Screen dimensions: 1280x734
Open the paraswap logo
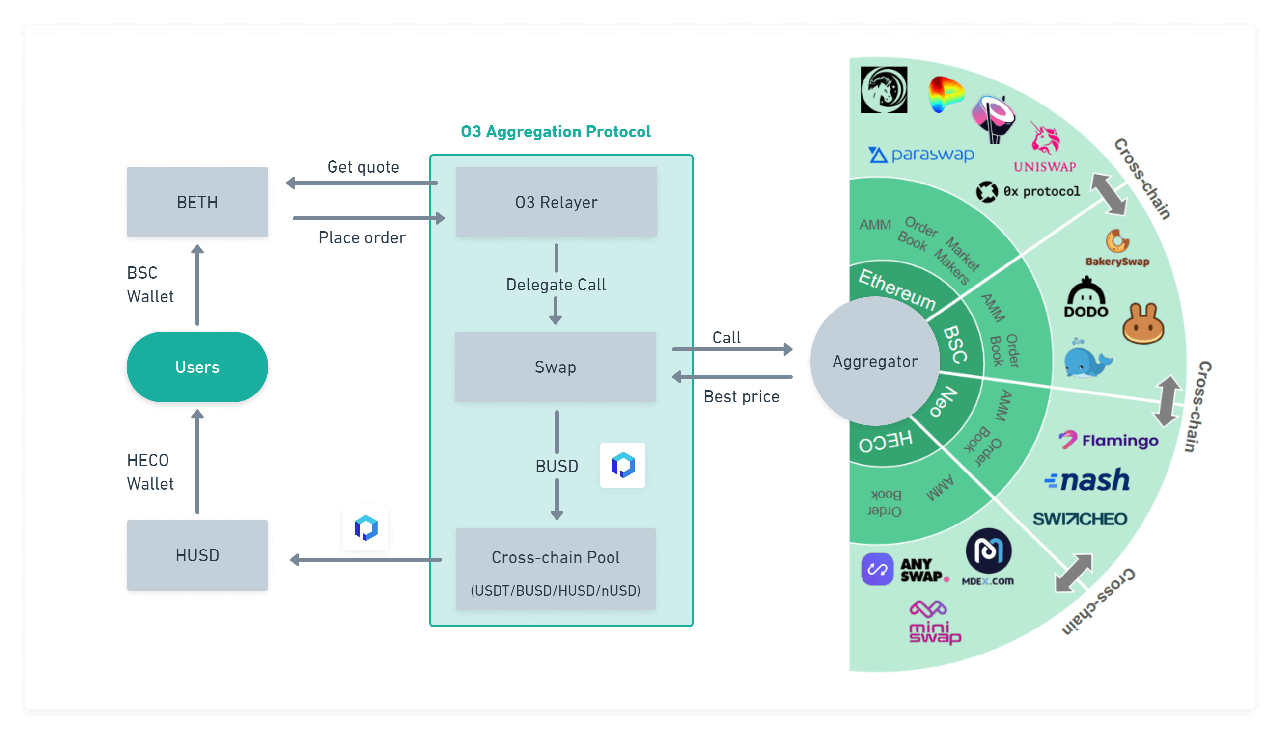[919, 155]
